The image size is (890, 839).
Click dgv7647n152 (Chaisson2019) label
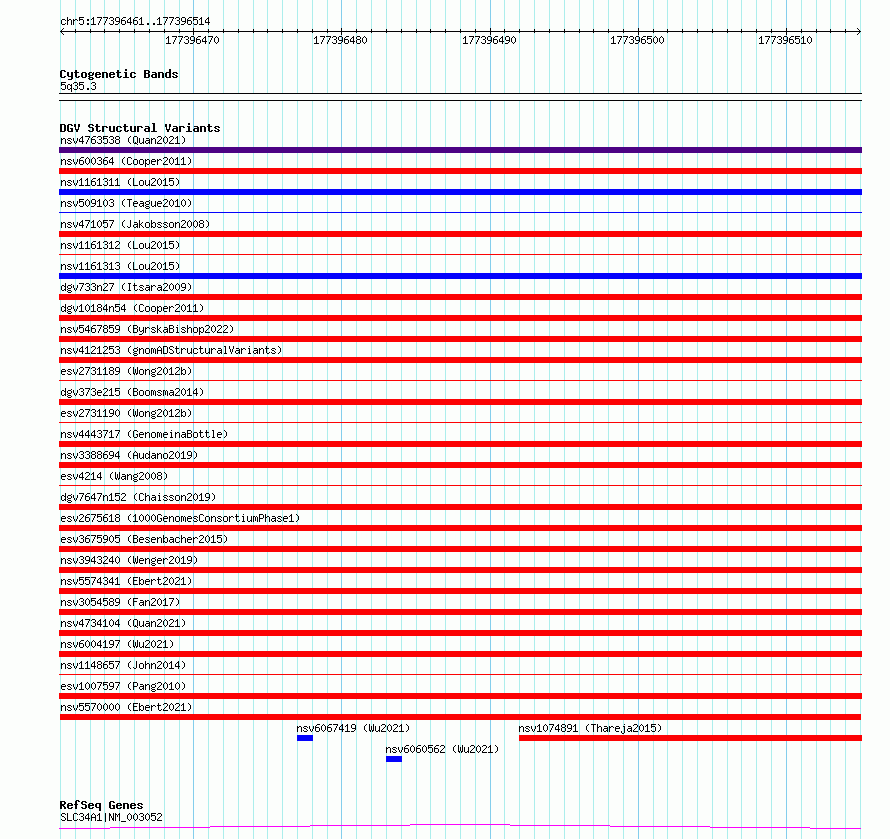[x=138, y=497]
